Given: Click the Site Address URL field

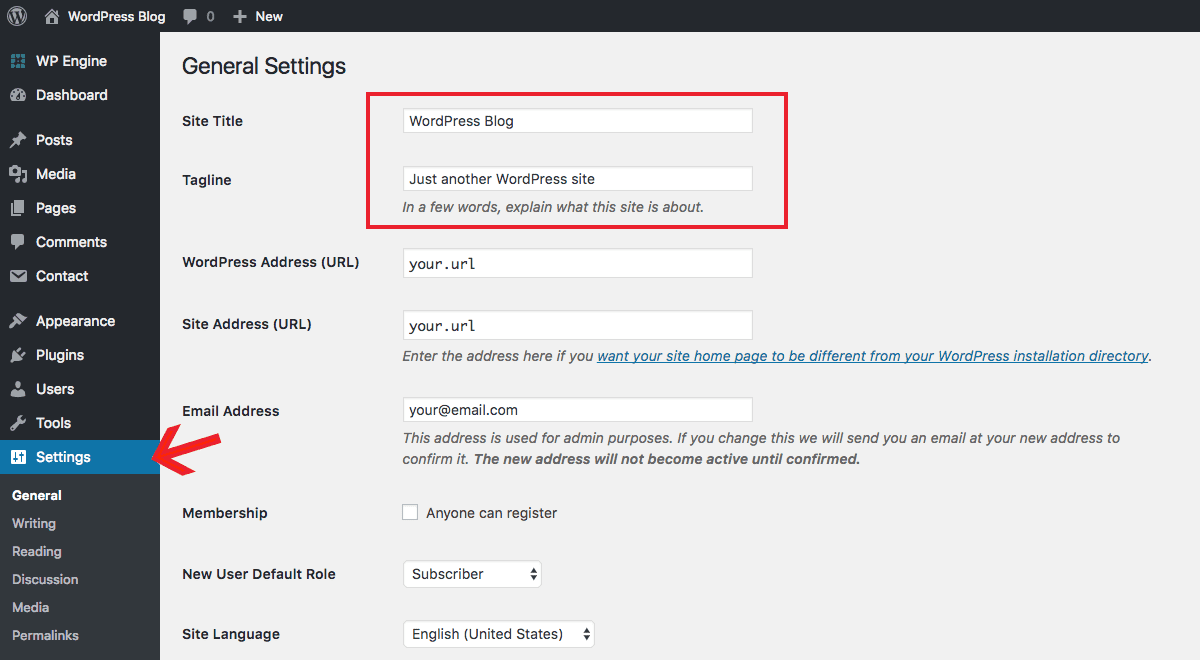Looking at the screenshot, I should pyautogui.click(x=577, y=325).
